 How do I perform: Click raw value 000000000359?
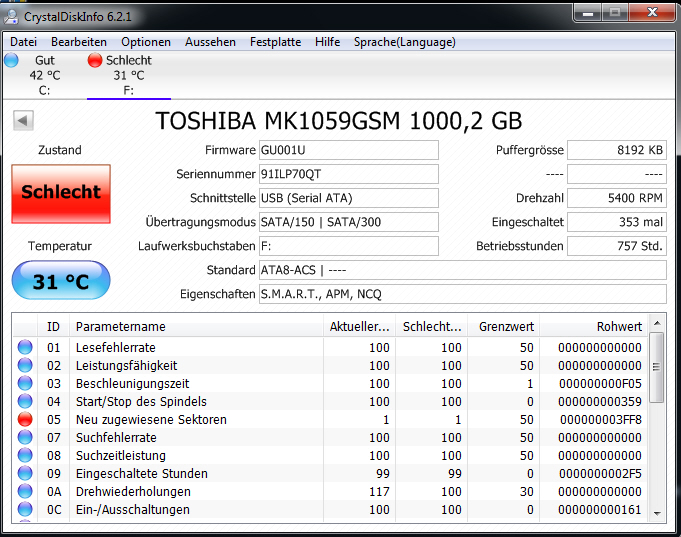click(600, 401)
